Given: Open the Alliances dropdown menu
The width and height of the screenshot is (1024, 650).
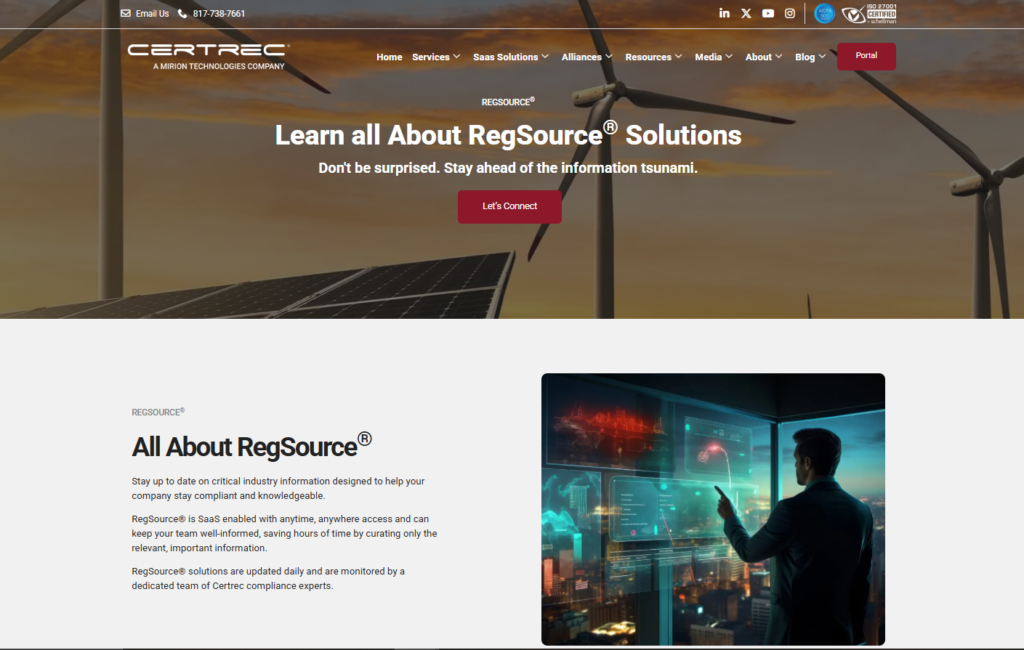Looking at the screenshot, I should click(x=587, y=57).
